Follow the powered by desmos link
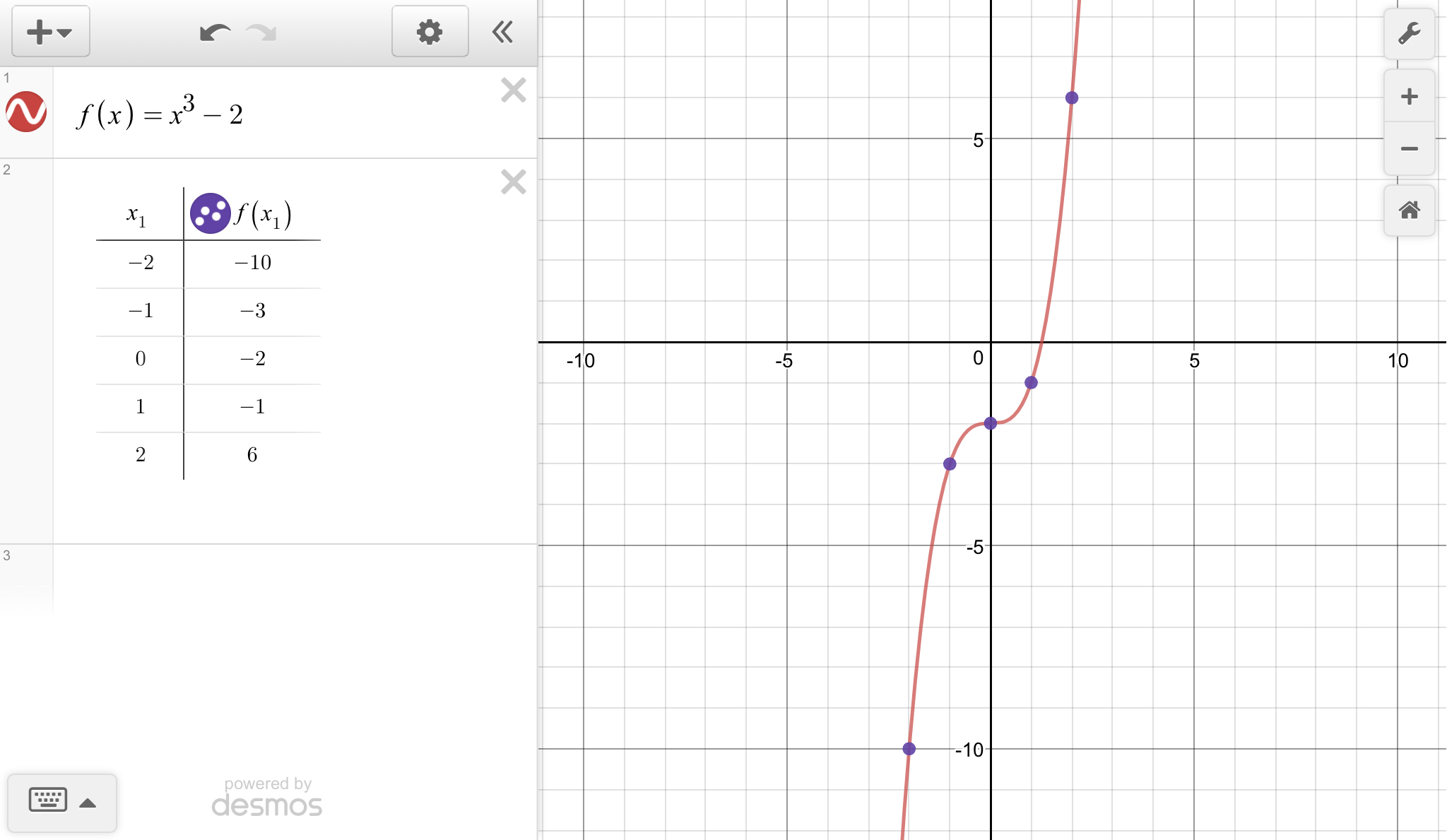1447x840 pixels. click(x=267, y=797)
